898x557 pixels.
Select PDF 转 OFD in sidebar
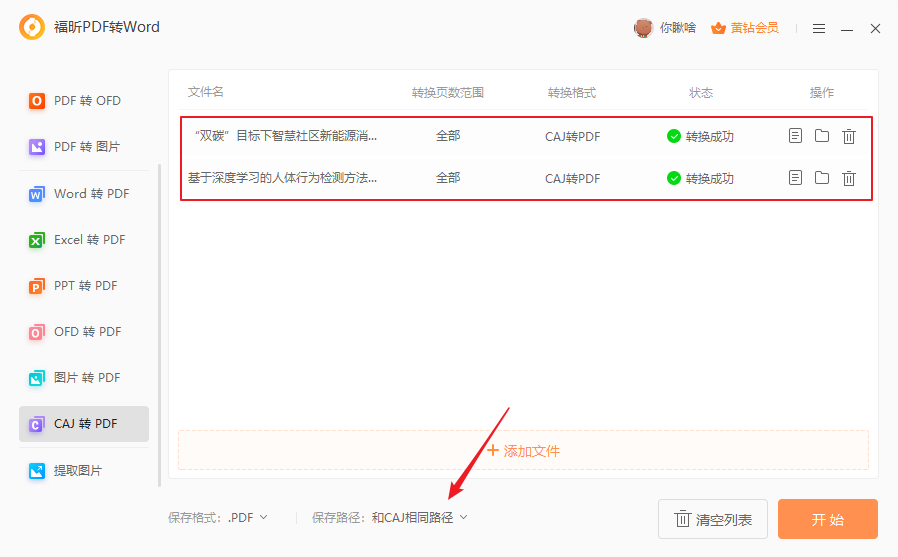coord(86,101)
